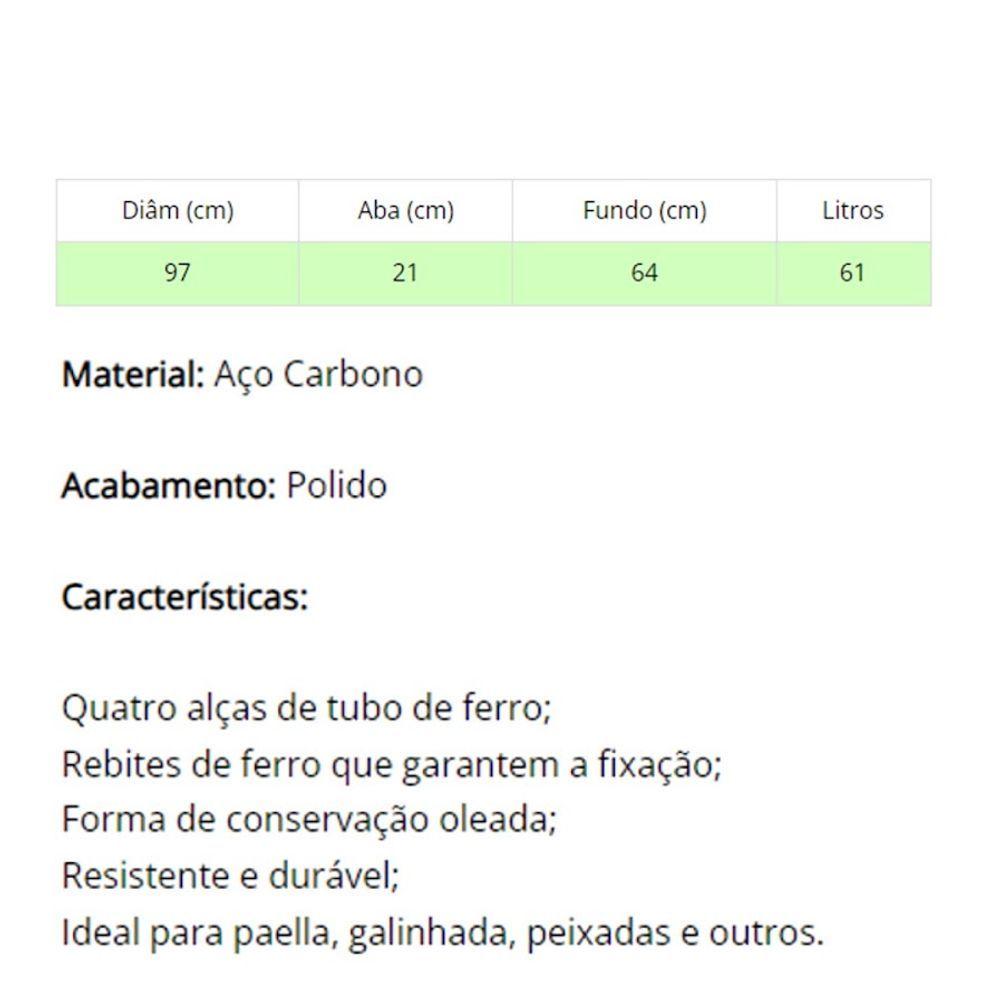Select the Litros value 61 cell

coord(853,273)
